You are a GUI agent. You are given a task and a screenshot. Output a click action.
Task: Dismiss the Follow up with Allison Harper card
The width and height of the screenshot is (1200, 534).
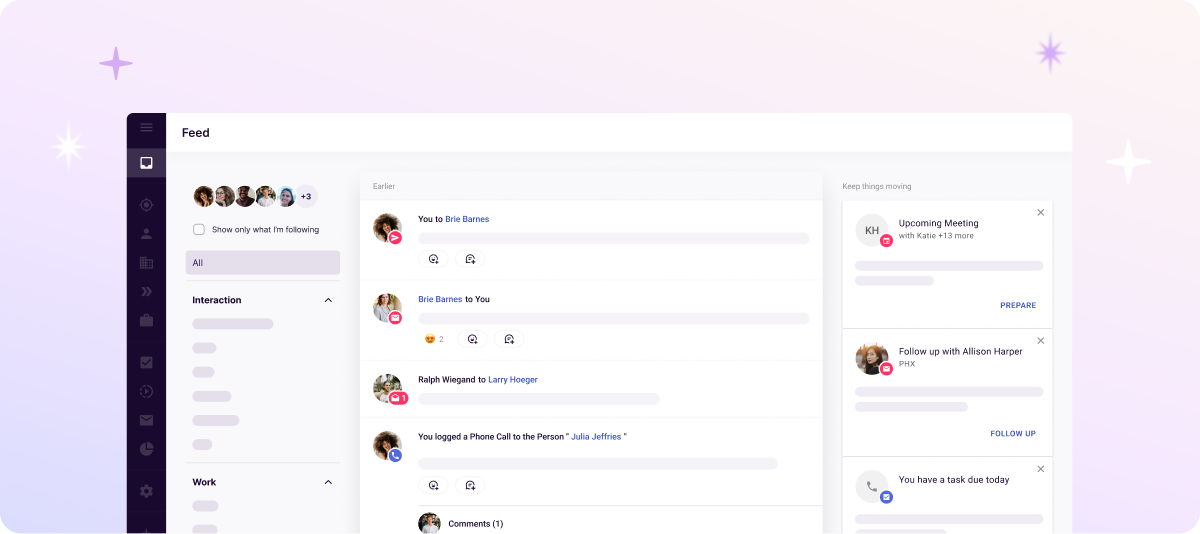[1041, 340]
